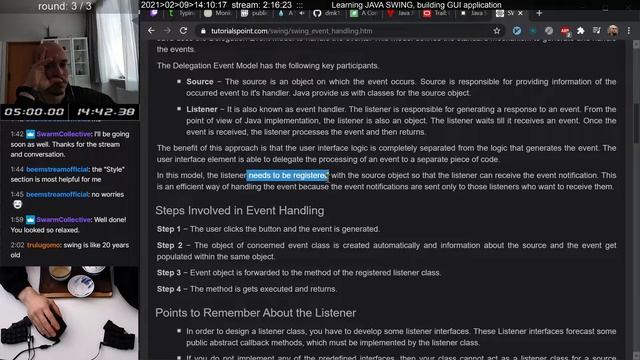Viewport: 640px width, 360px height.
Task: Mute the audio-playing tab speaker icon
Action: (302, 13)
